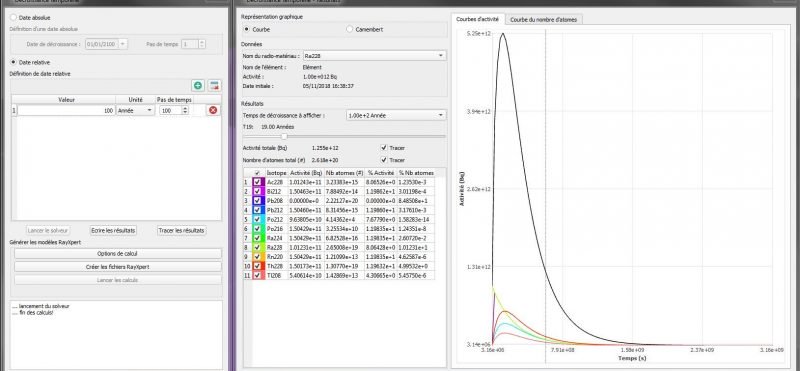The width and height of the screenshot is (800, 371).
Task: Select the Date absolue radio button
Action: [14, 18]
